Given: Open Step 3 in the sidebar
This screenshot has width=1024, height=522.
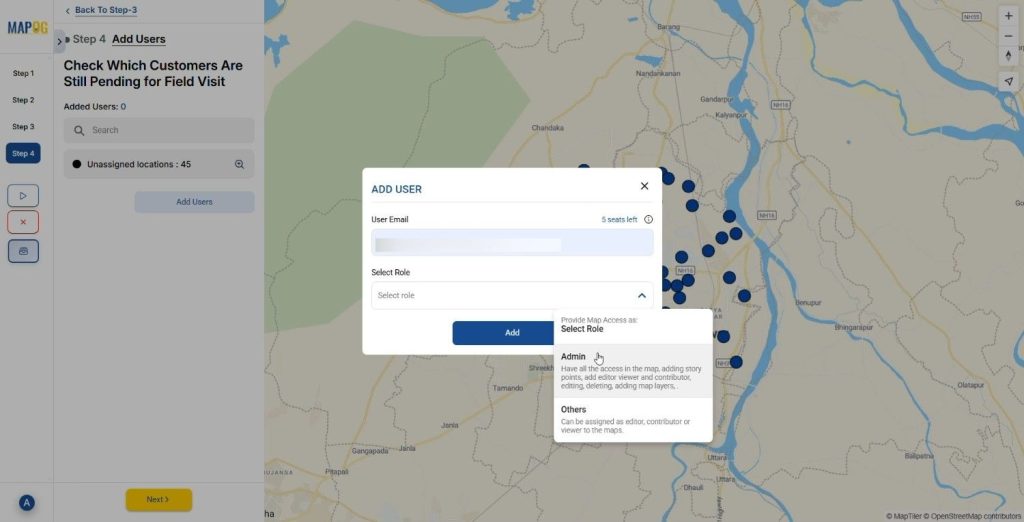Looking at the screenshot, I should point(23,127).
